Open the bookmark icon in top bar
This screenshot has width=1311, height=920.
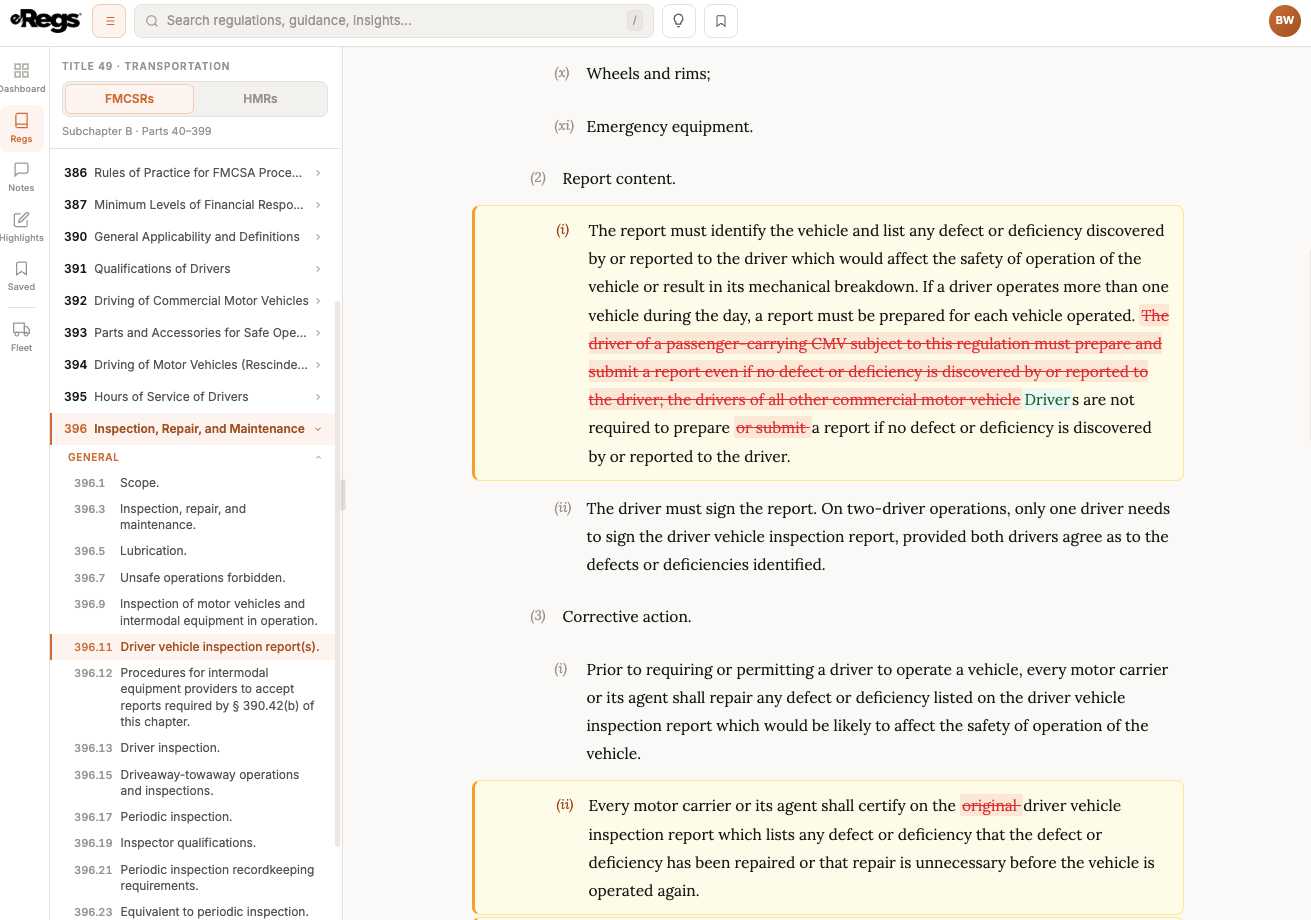pyautogui.click(x=721, y=21)
